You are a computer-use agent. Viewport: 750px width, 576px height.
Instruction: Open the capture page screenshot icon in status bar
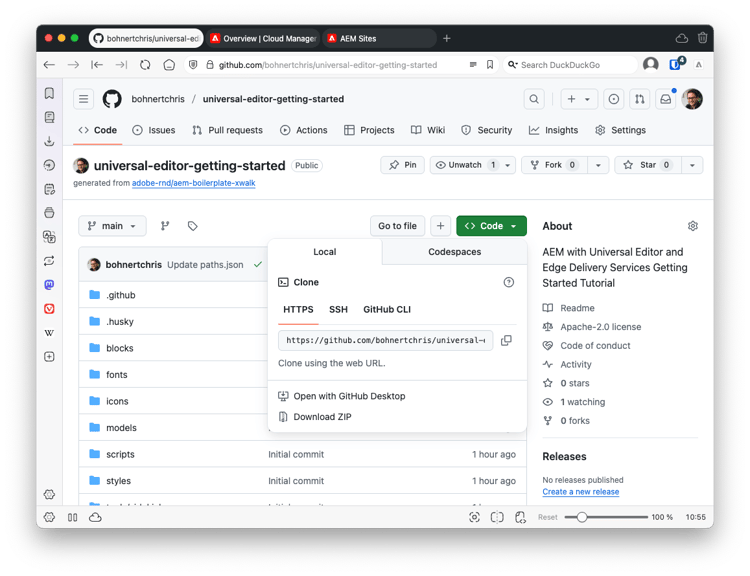(x=474, y=517)
